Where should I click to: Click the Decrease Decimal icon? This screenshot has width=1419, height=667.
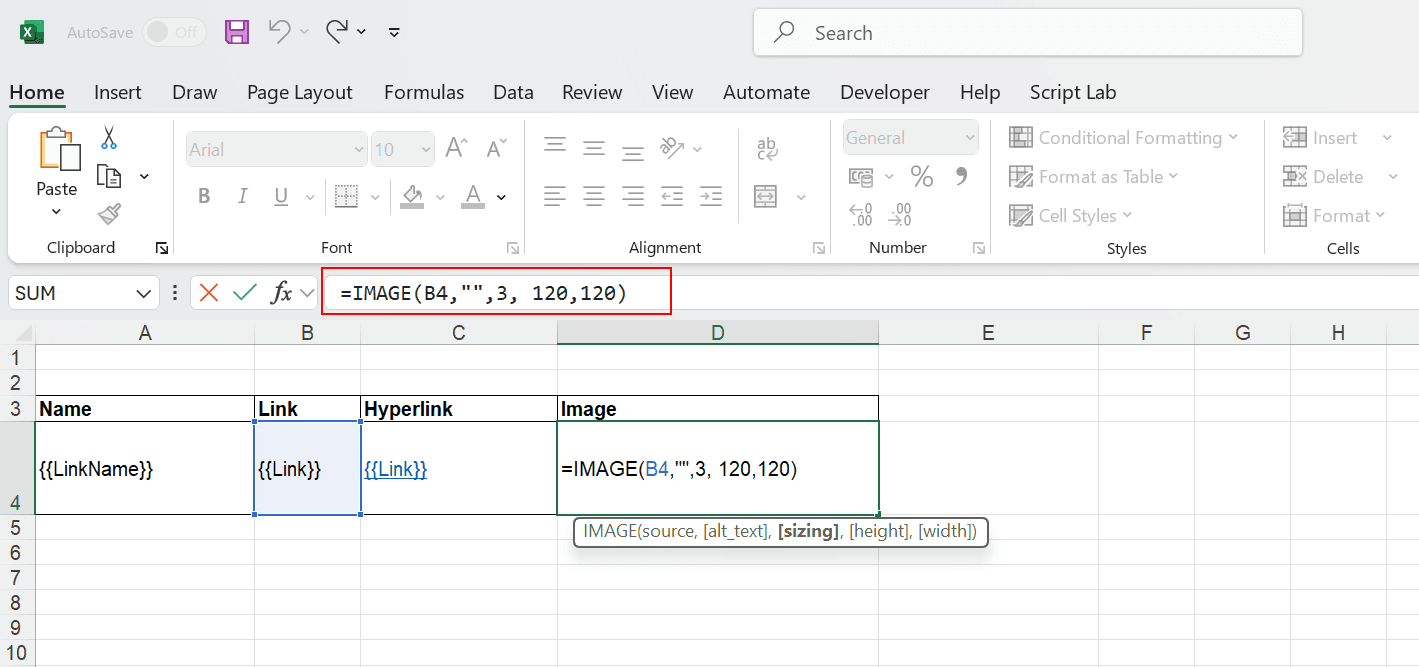(x=900, y=215)
